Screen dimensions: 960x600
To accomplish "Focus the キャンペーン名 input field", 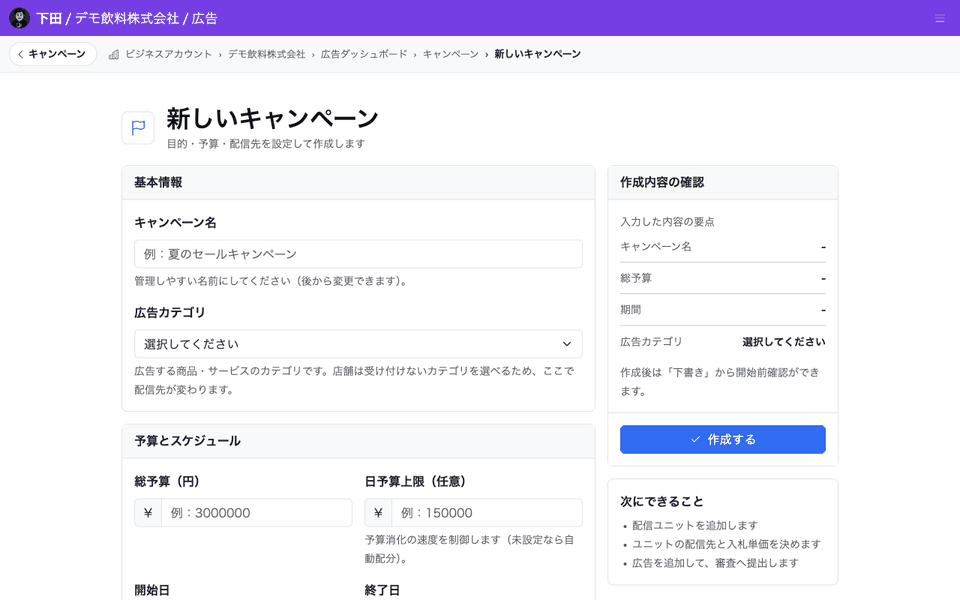I will click(358, 254).
